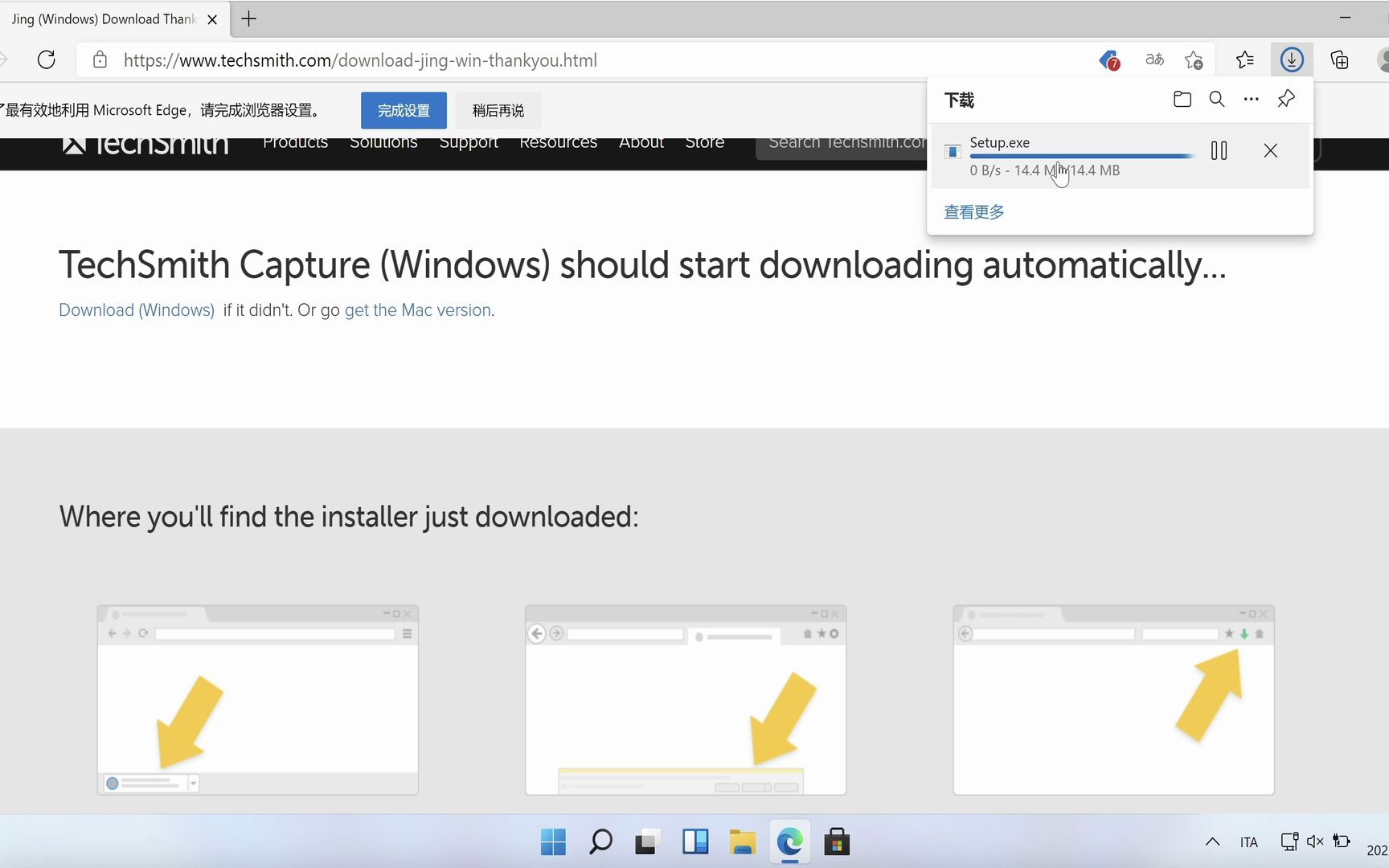The height and width of the screenshot is (868, 1389).
Task: Open the Solutions menu
Action: point(383,143)
